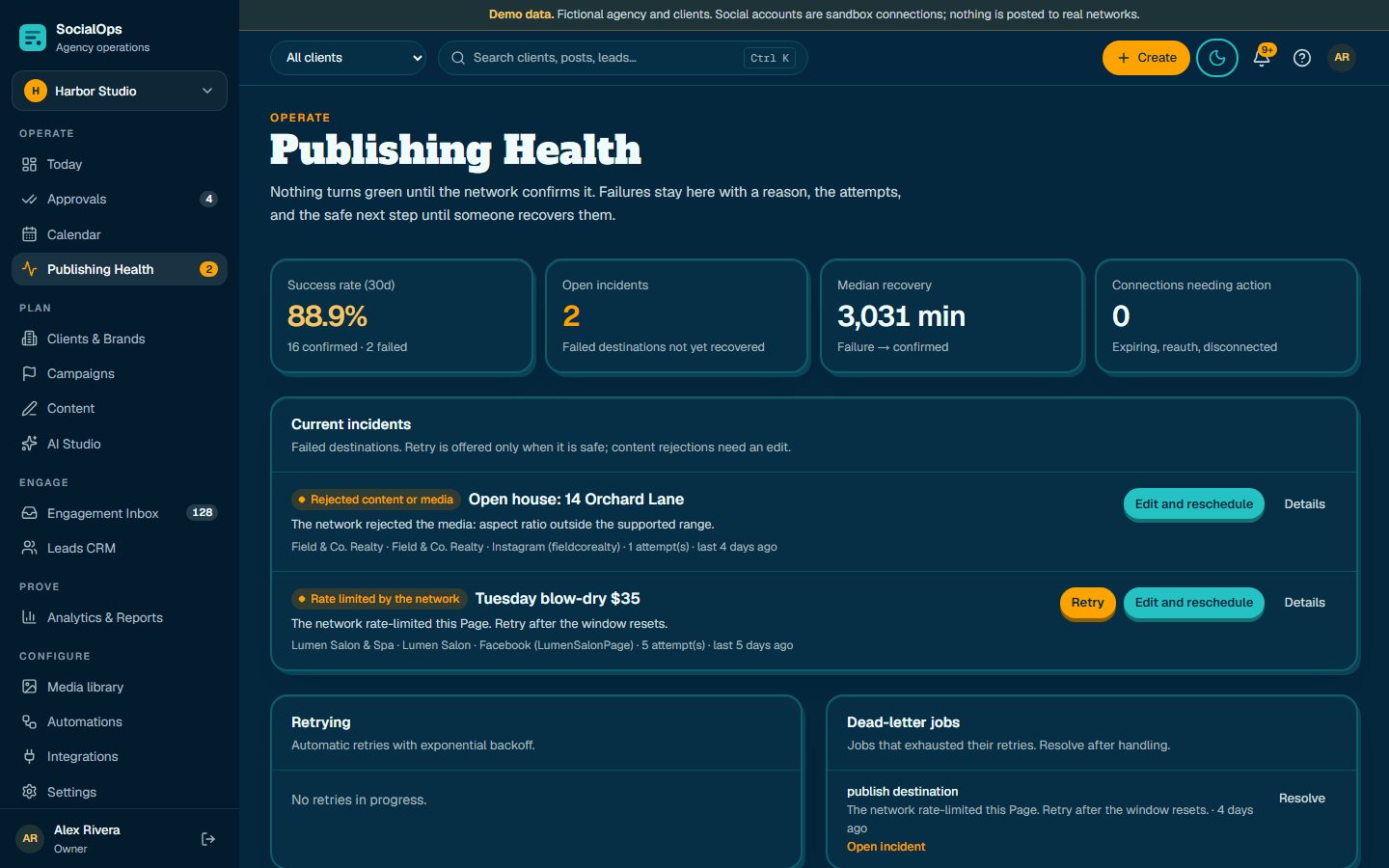Image resolution: width=1389 pixels, height=868 pixels.
Task: Click the Engagement Inbox tray icon
Action: click(29, 513)
